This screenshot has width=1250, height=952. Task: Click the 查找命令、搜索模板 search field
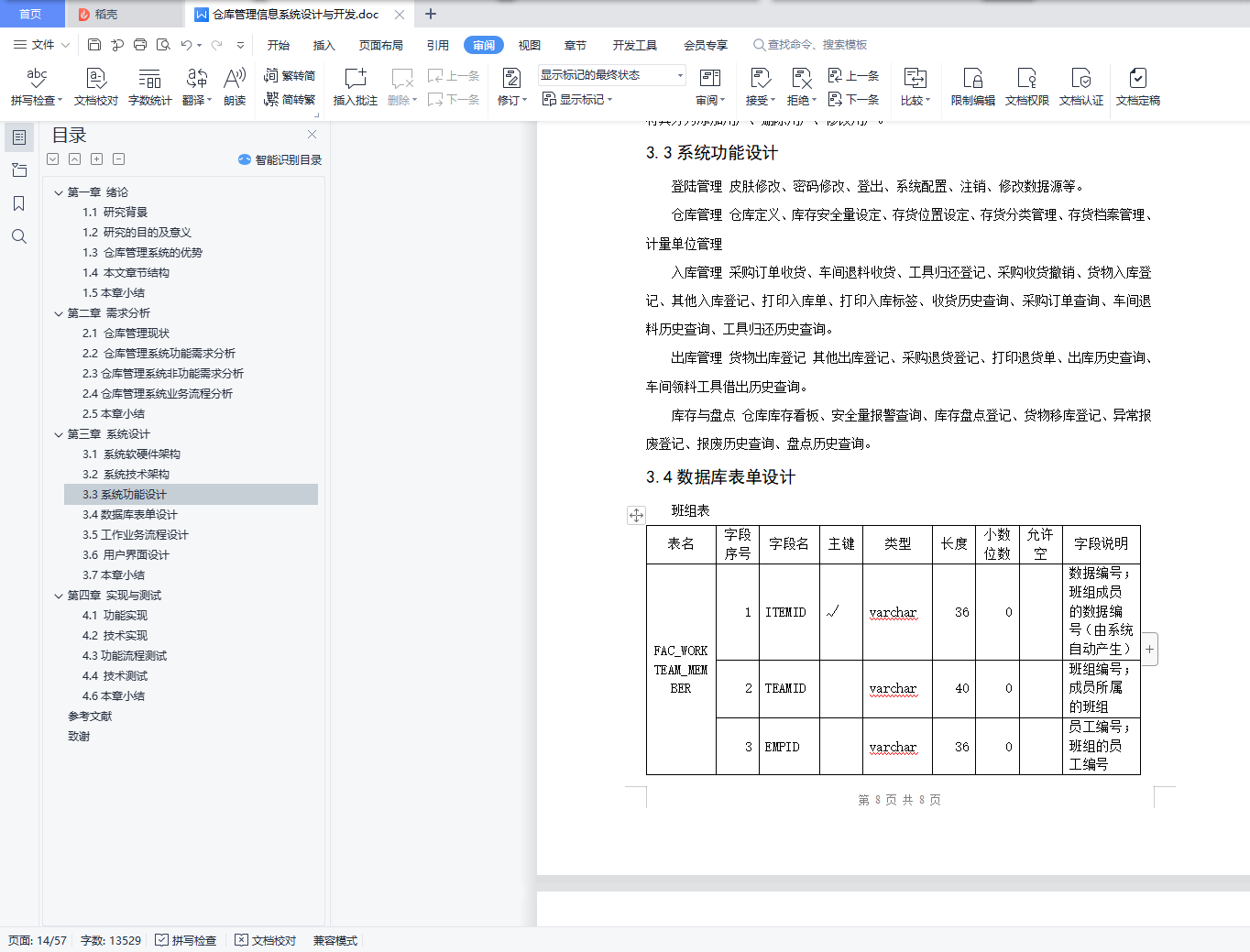(811, 44)
